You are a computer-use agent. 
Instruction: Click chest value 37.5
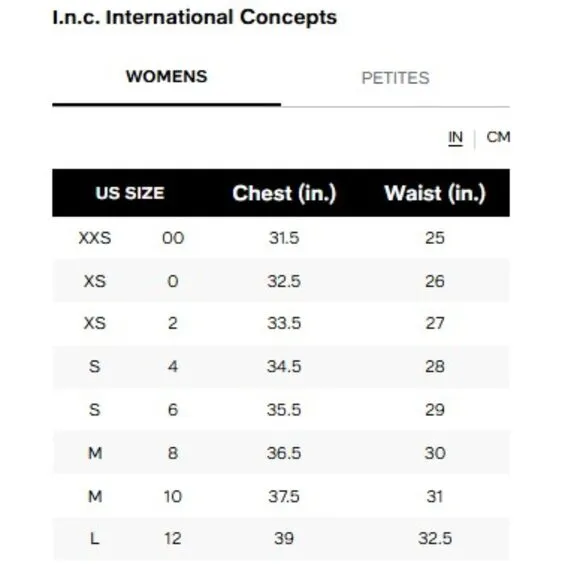(284, 496)
